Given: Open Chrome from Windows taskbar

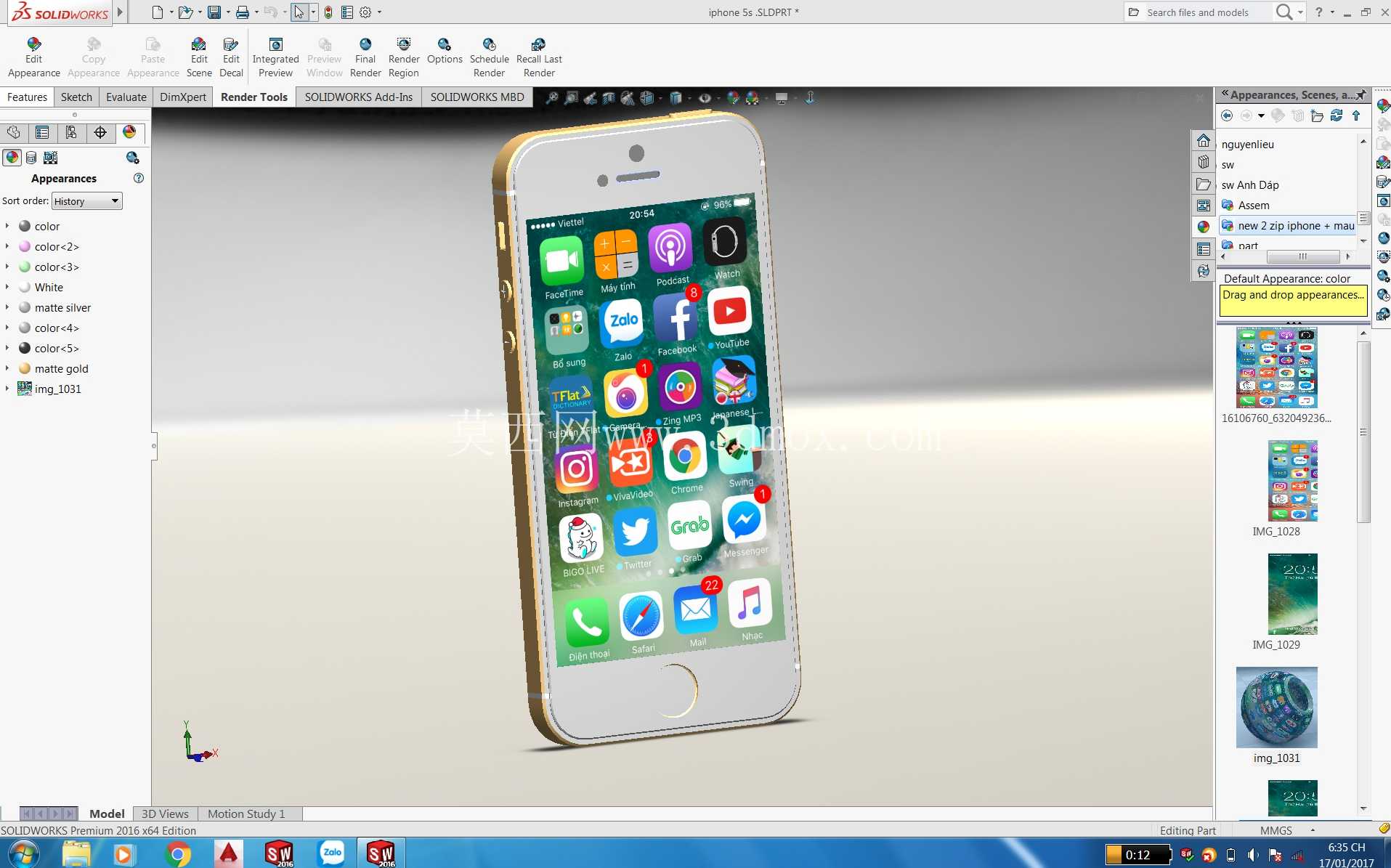Looking at the screenshot, I should tap(178, 853).
